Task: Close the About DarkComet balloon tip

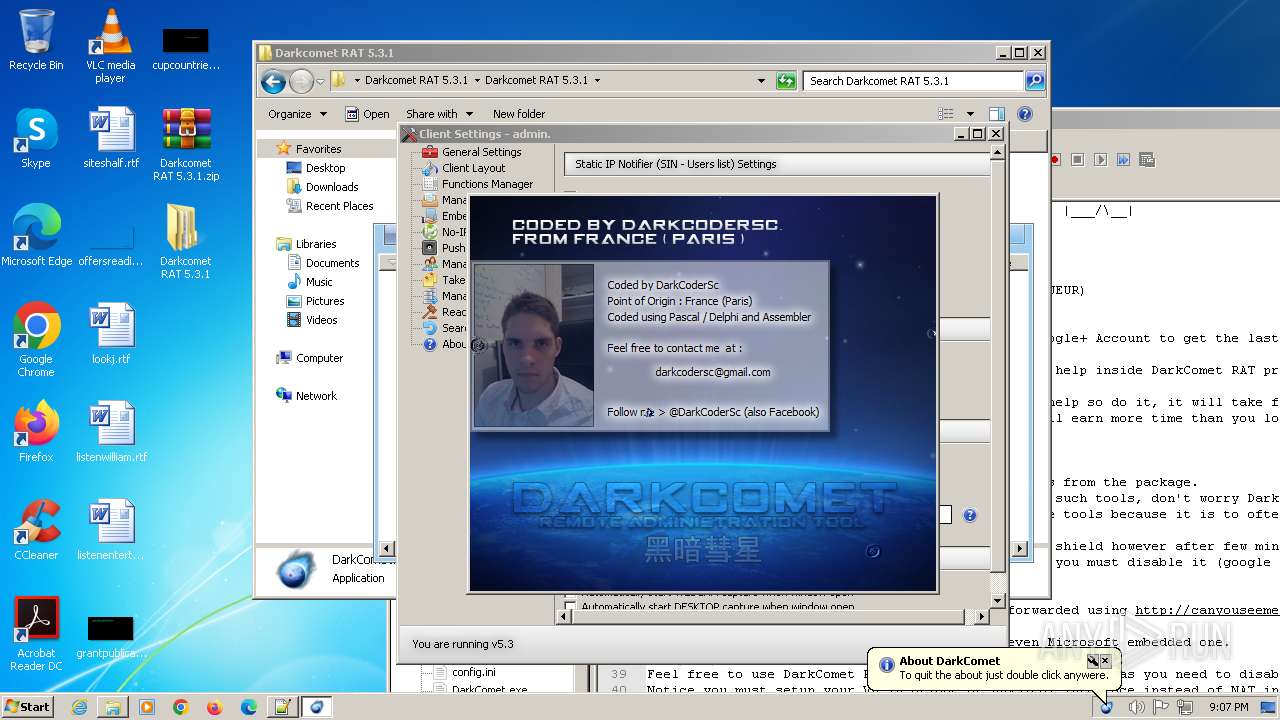Action: (x=1105, y=660)
